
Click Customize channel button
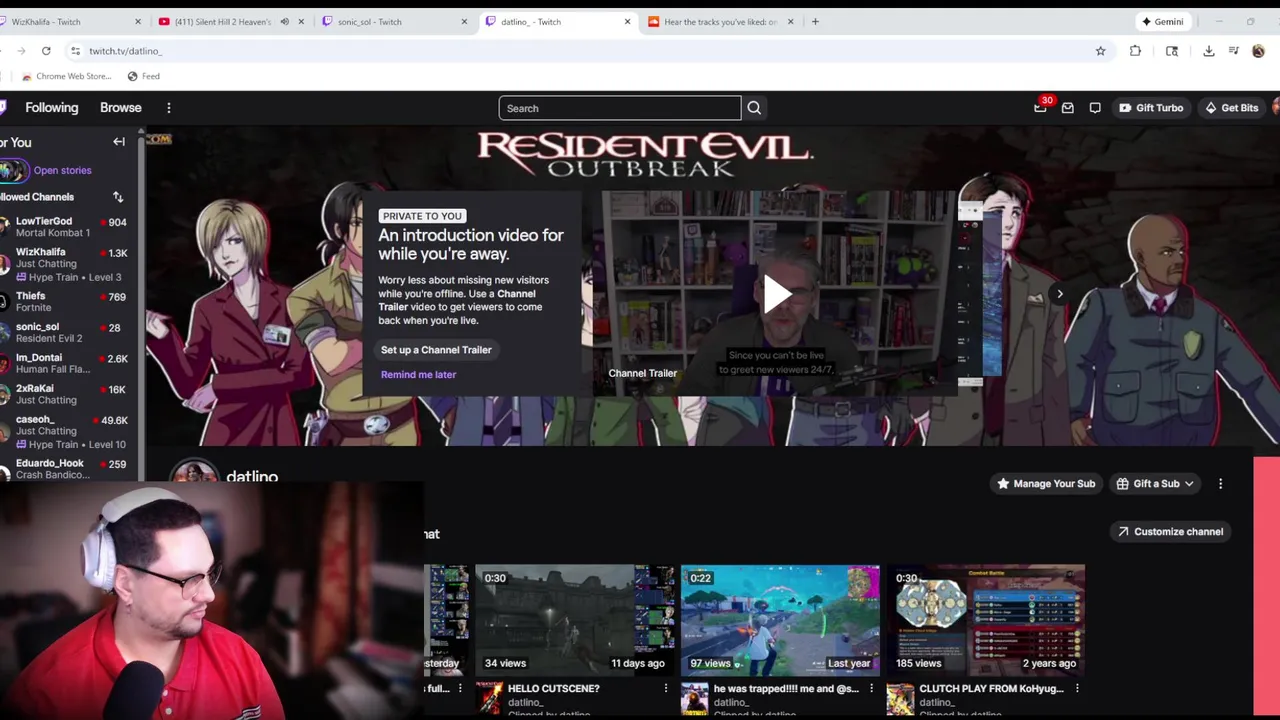click(x=1170, y=532)
